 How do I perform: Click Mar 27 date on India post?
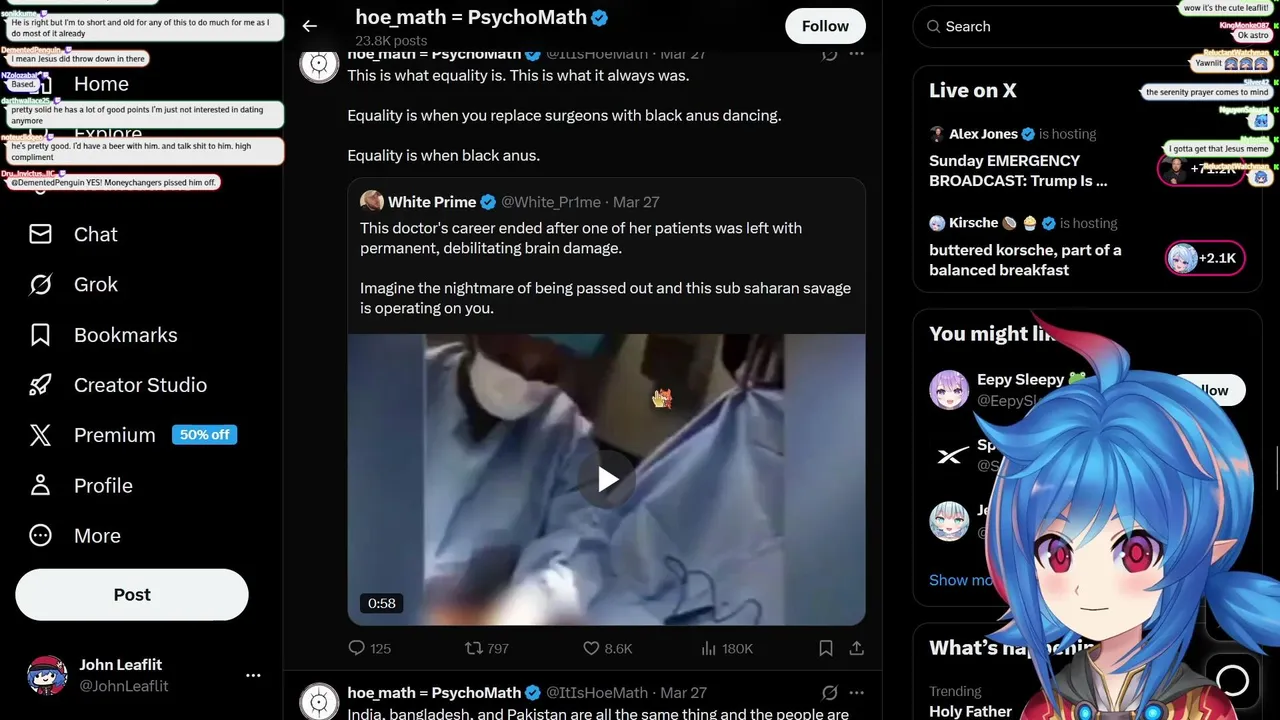[x=684, y=692]
